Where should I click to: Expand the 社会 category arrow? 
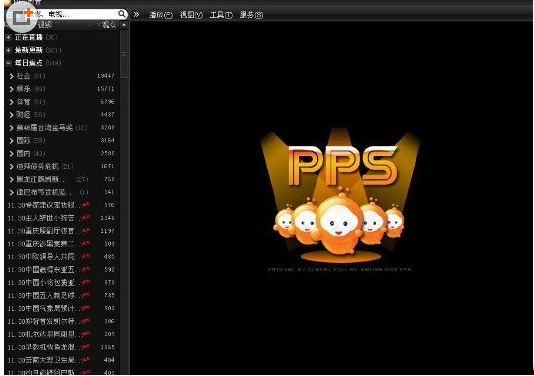(x=12, y=76)
